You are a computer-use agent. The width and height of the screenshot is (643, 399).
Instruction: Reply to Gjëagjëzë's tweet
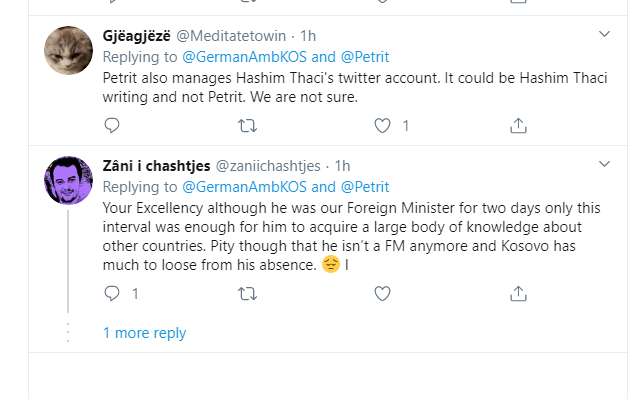pos(112,125)
